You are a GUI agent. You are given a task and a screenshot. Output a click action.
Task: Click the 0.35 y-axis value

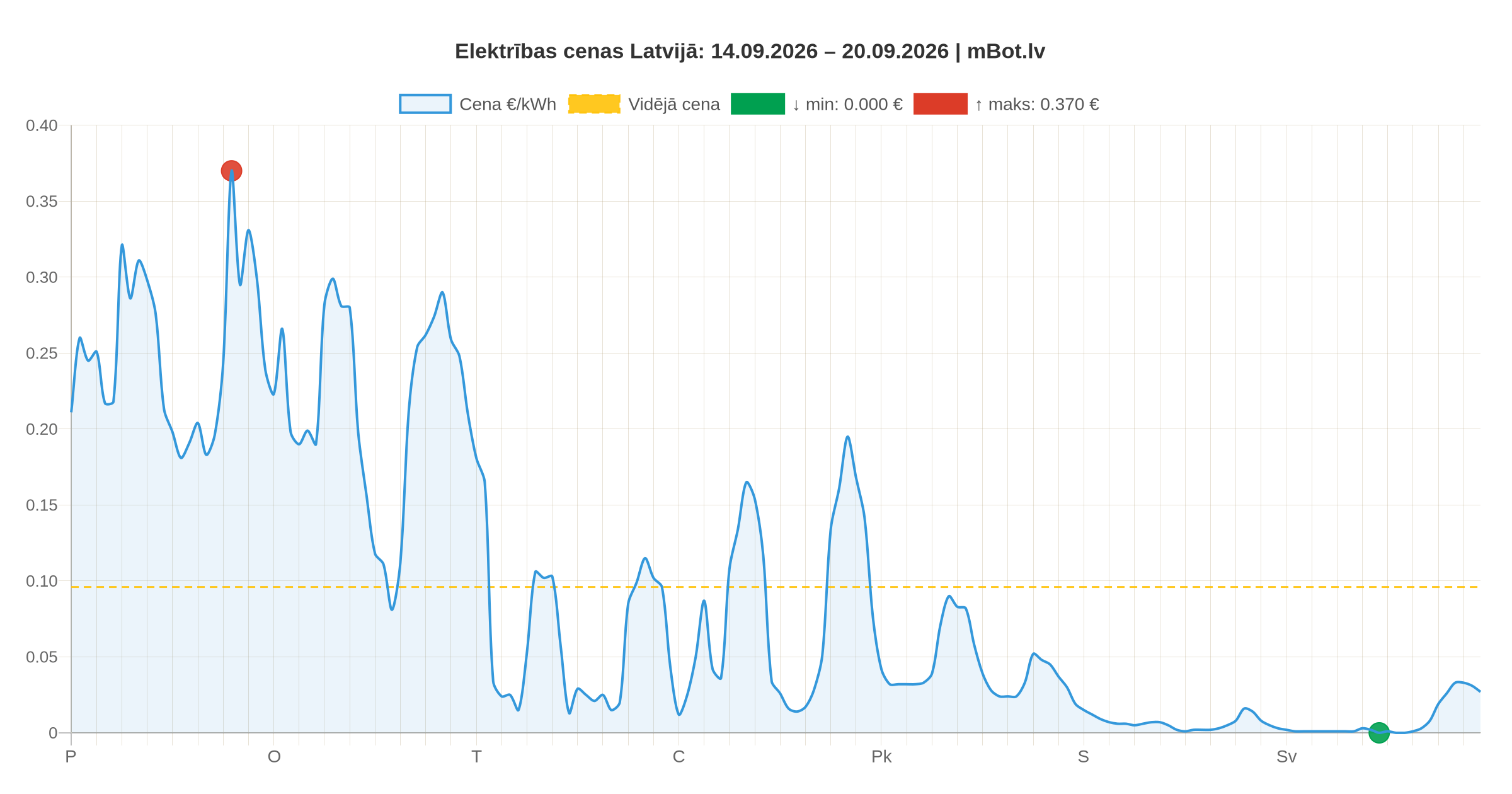pos(42,202)
